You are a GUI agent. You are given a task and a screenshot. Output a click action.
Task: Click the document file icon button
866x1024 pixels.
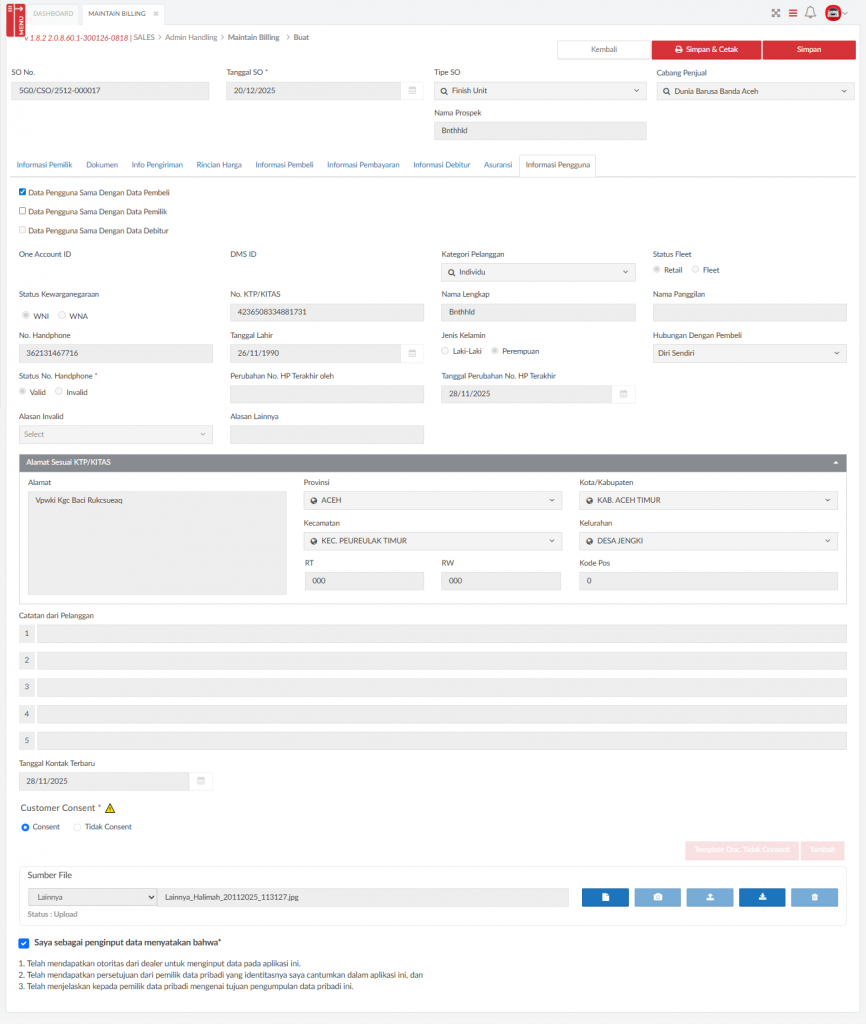click(605, 897)
